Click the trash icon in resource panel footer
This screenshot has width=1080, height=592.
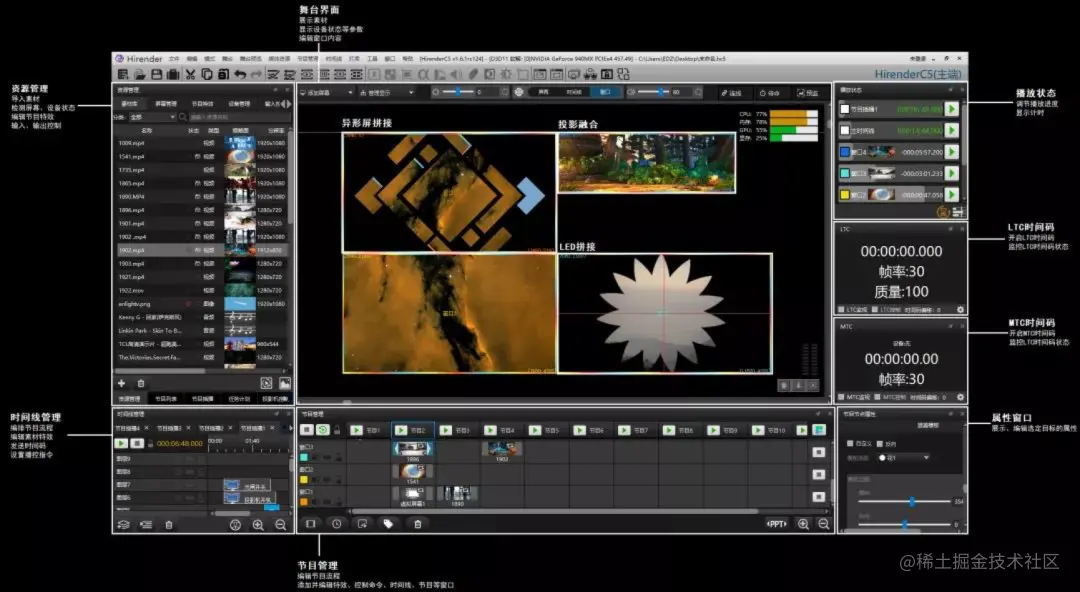click(141, 383)
